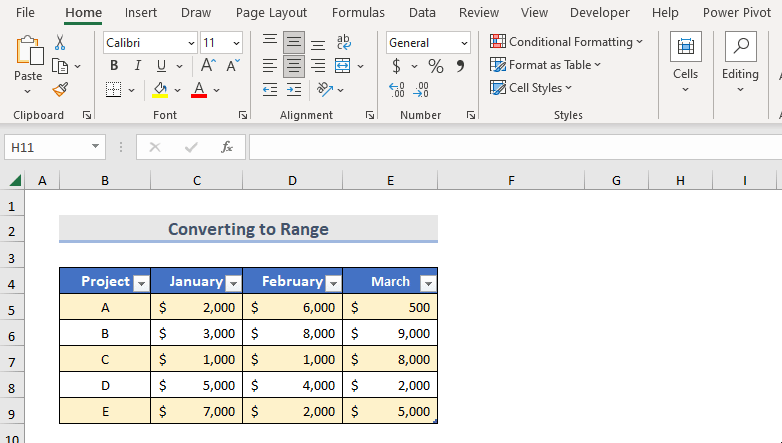
Task: Click the Wrap Text icon
Action: tap(344, 42)
